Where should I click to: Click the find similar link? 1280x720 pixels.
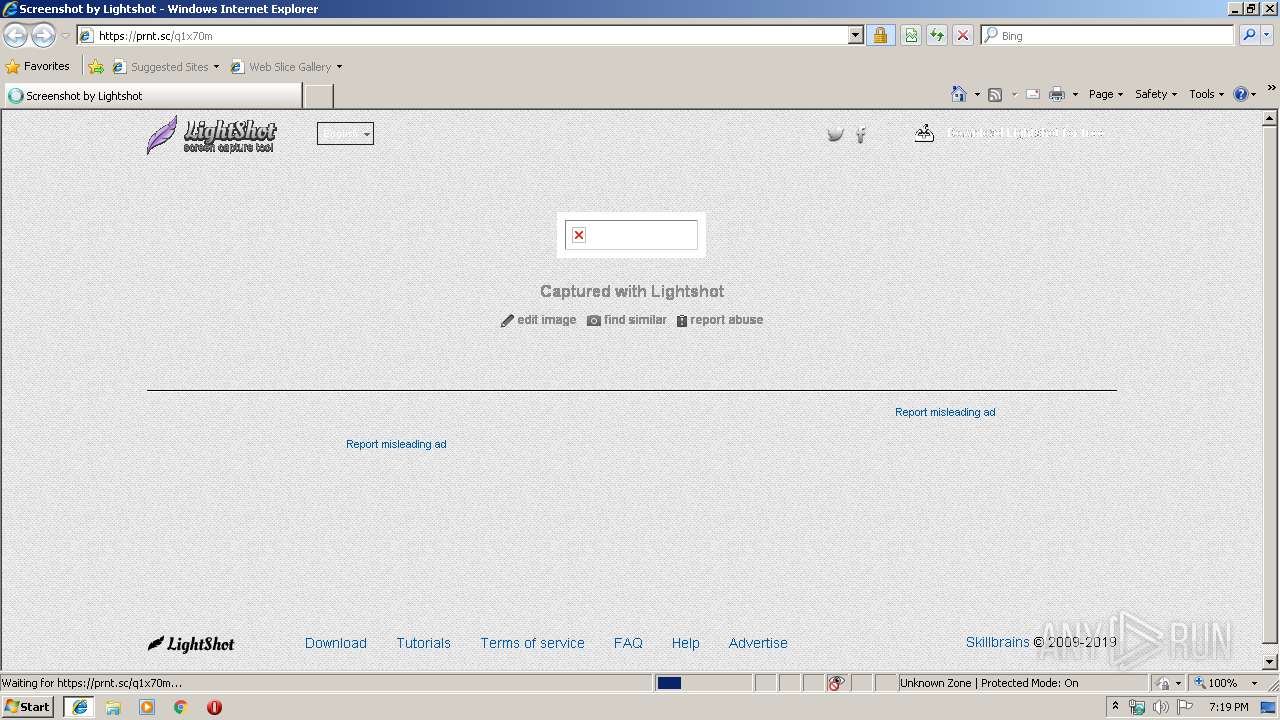click(x=627, y=320)
